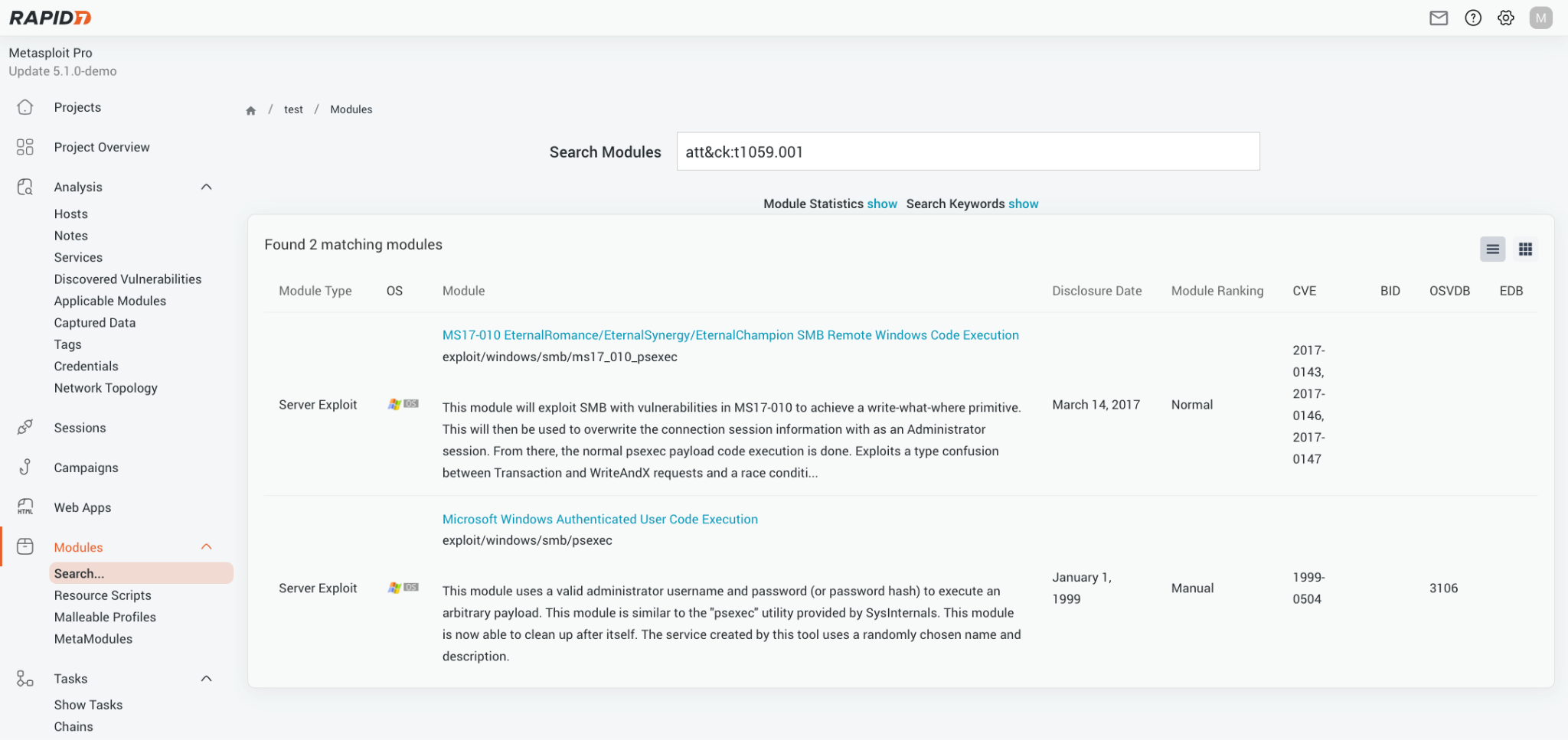Image resolution: width=1568 pixels, height=740 pixels.
Task: Collapse the Tasks section chevron
Action: 206,679
